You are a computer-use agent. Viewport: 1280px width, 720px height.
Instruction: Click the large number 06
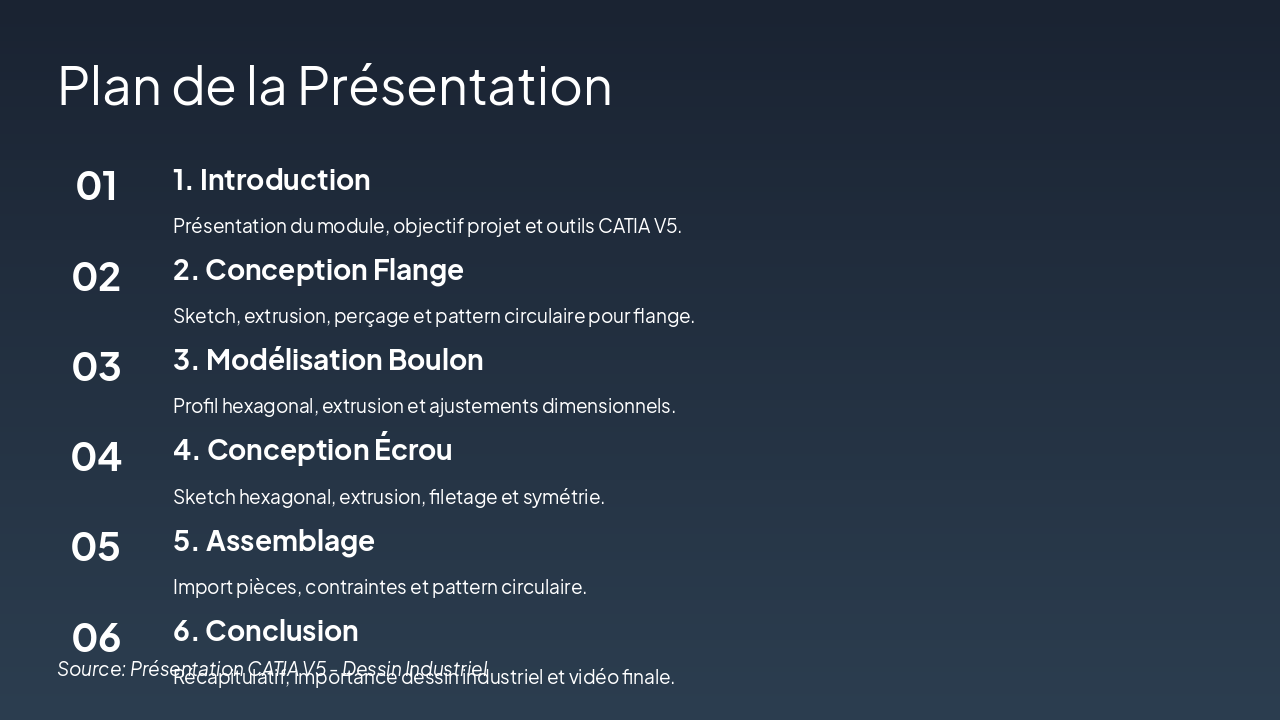point(96,636)
